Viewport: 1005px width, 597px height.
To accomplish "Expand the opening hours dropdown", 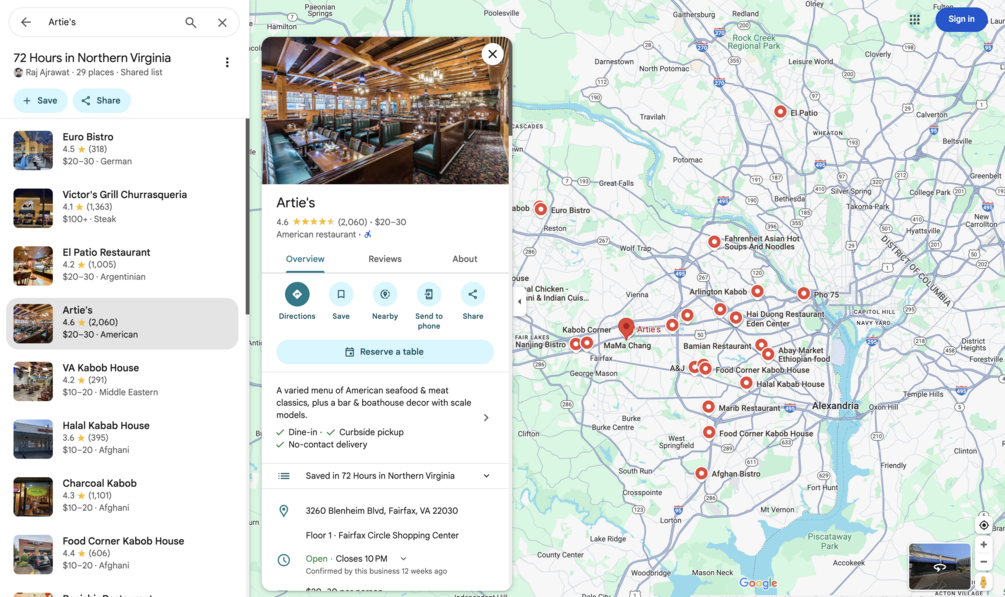I will coord(403,559).
